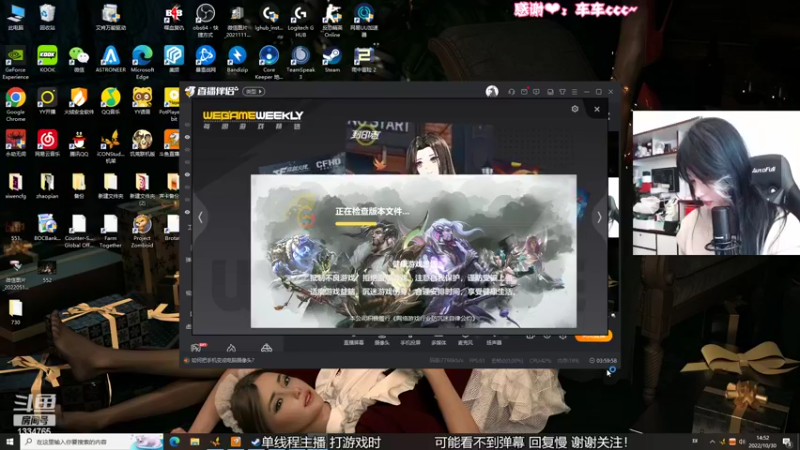Select the Back 4 Blood desktop icon

pyautogui.click(x=173, y=17)
